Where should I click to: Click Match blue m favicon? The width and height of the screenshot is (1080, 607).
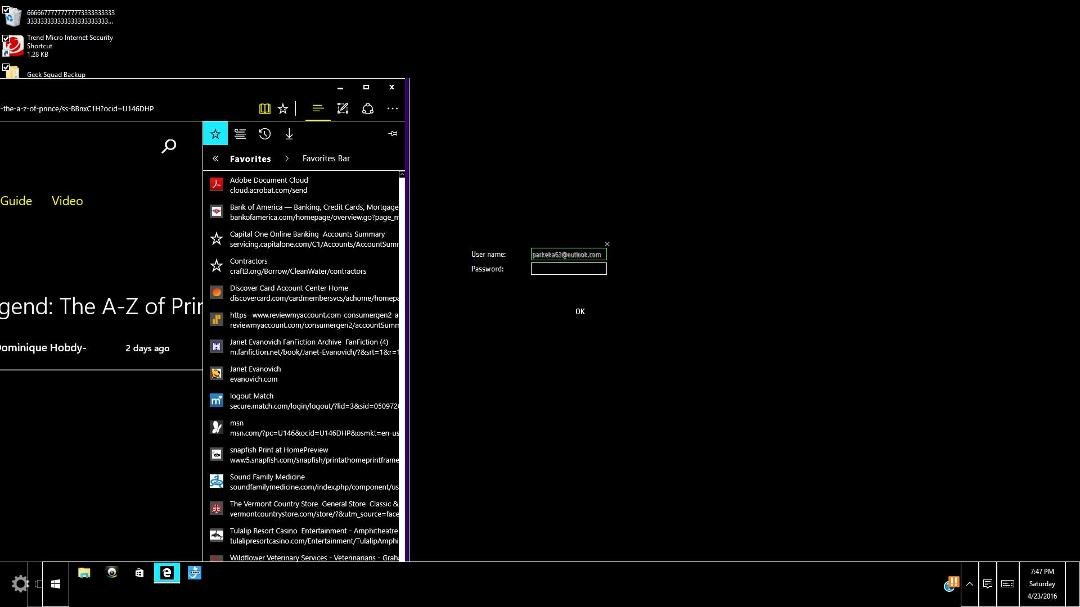pos(216,400)
